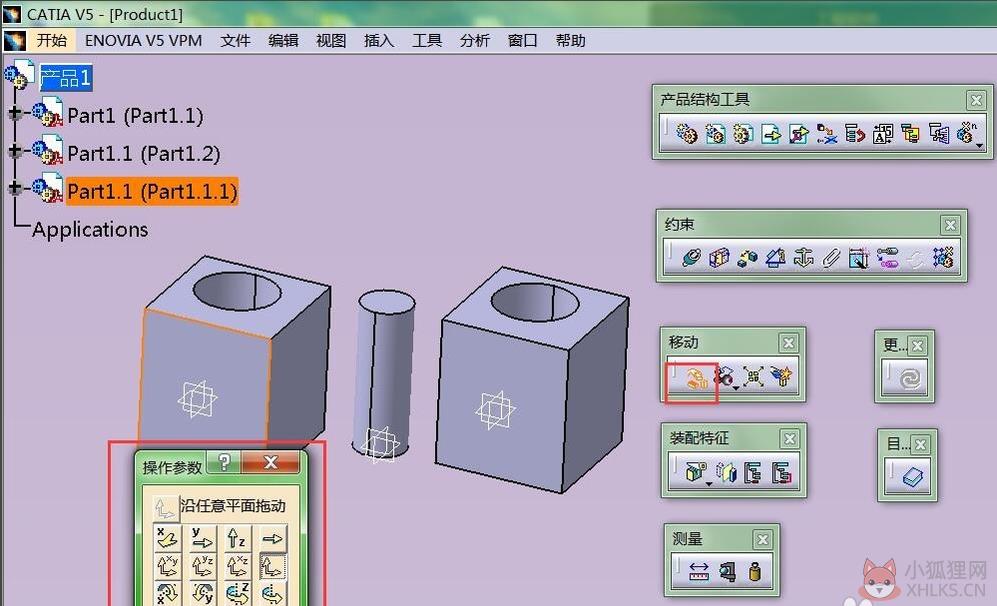Click Stop Manipulate on Clash icon
Viewport: 997px width, 606px height.
(781, 377)
